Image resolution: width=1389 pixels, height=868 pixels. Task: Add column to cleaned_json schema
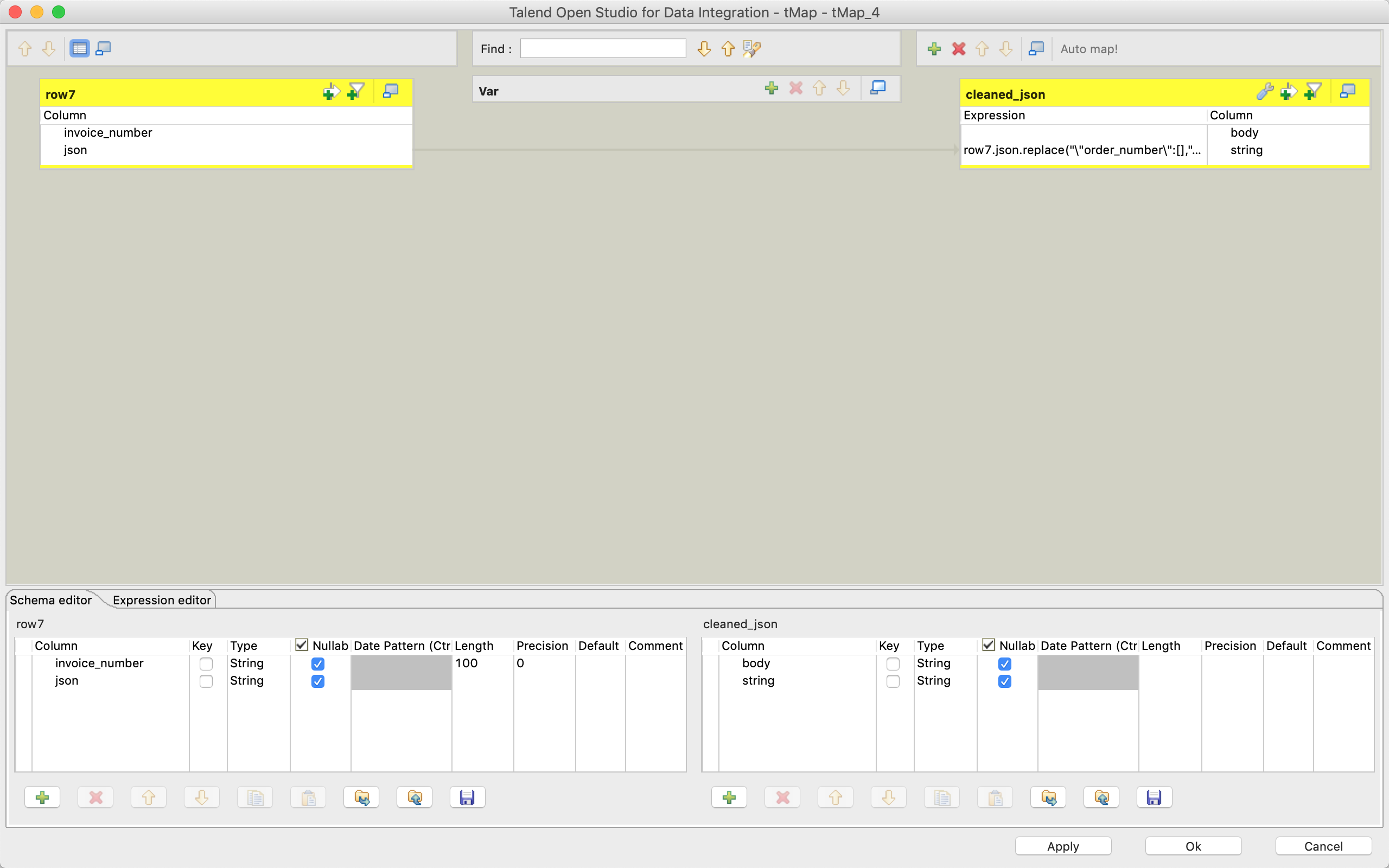click(729, 797)
